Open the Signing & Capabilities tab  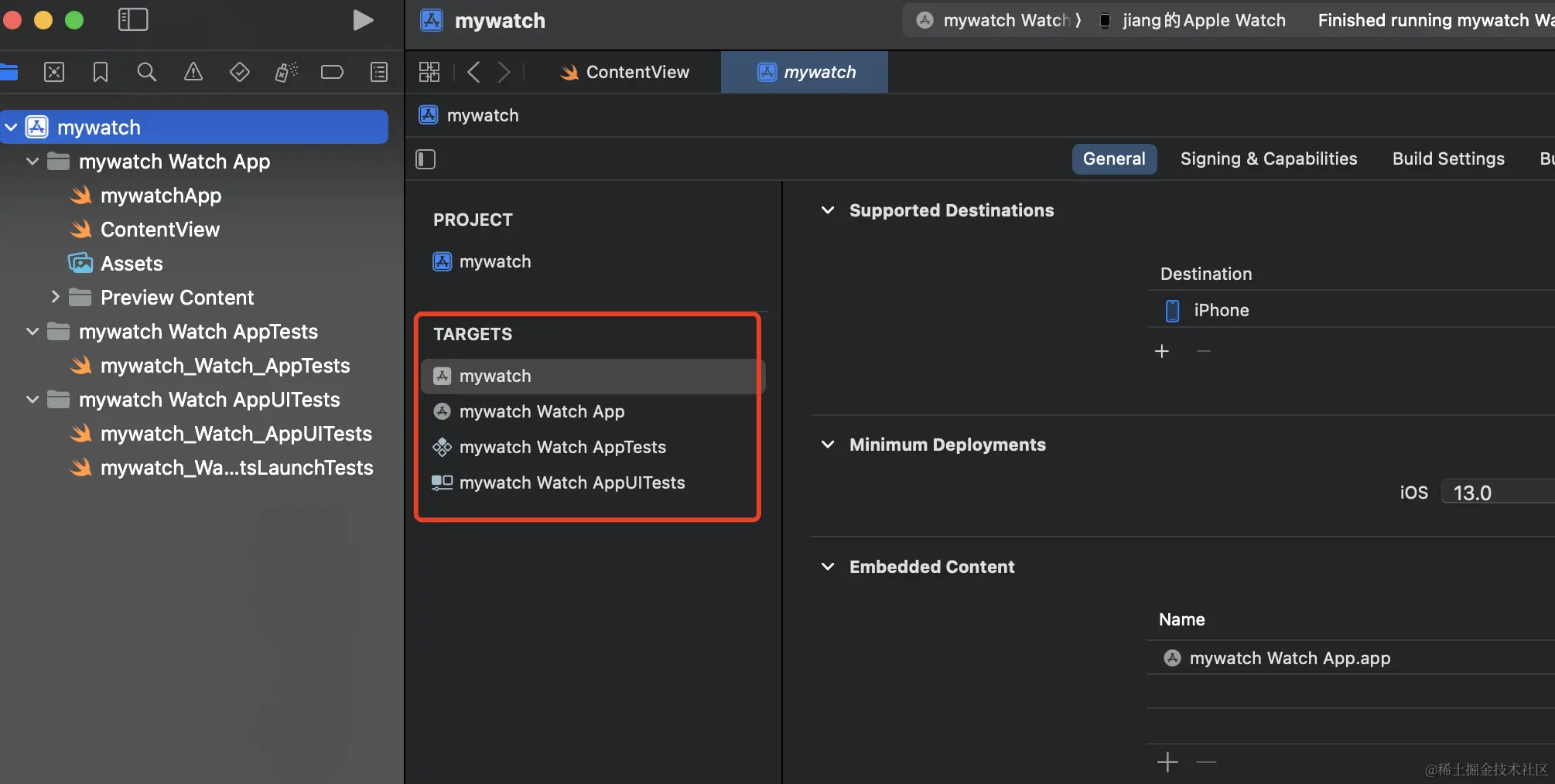click(x=1268, y=159)
